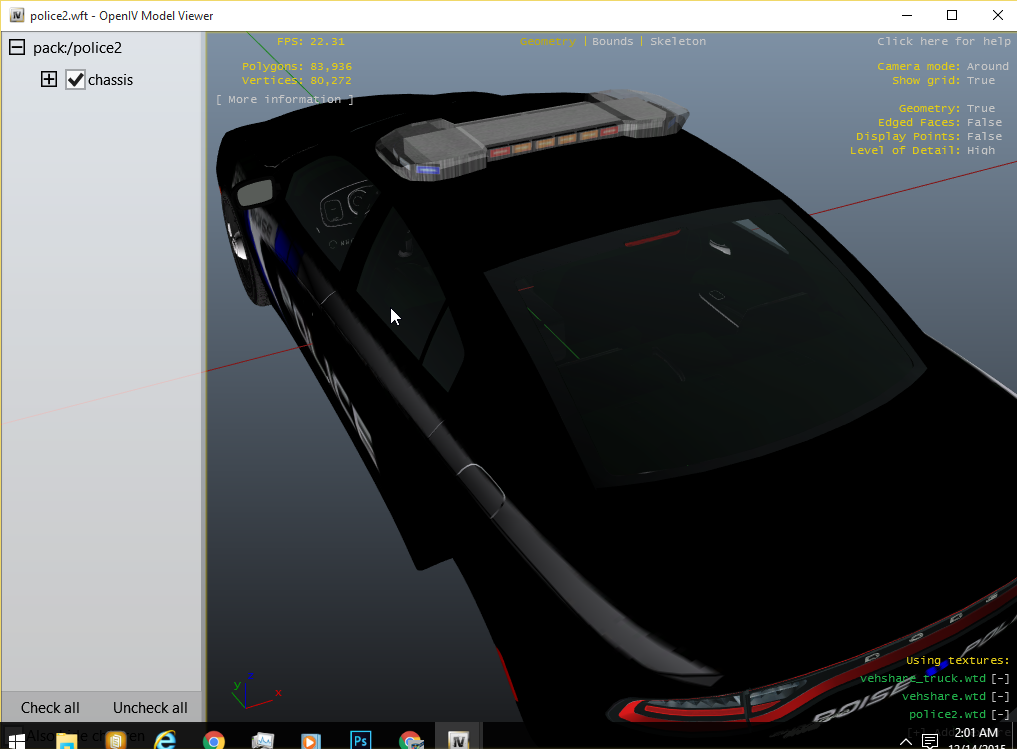The height and width of the screenshot is (749, 1017).
Task: Switch to the Skeleton view tab
Action: tap(678, 42)
